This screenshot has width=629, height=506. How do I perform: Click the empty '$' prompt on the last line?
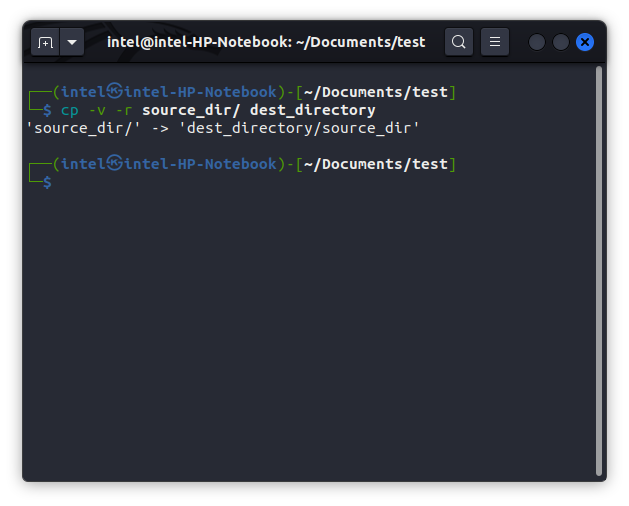pyautogui.click(x=47, y=182)
